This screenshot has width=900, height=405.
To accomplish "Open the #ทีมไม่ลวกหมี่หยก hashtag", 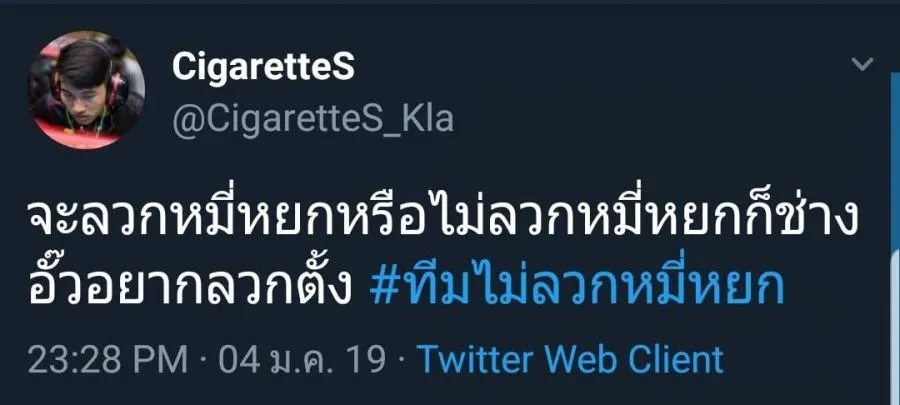I will 577,289.
